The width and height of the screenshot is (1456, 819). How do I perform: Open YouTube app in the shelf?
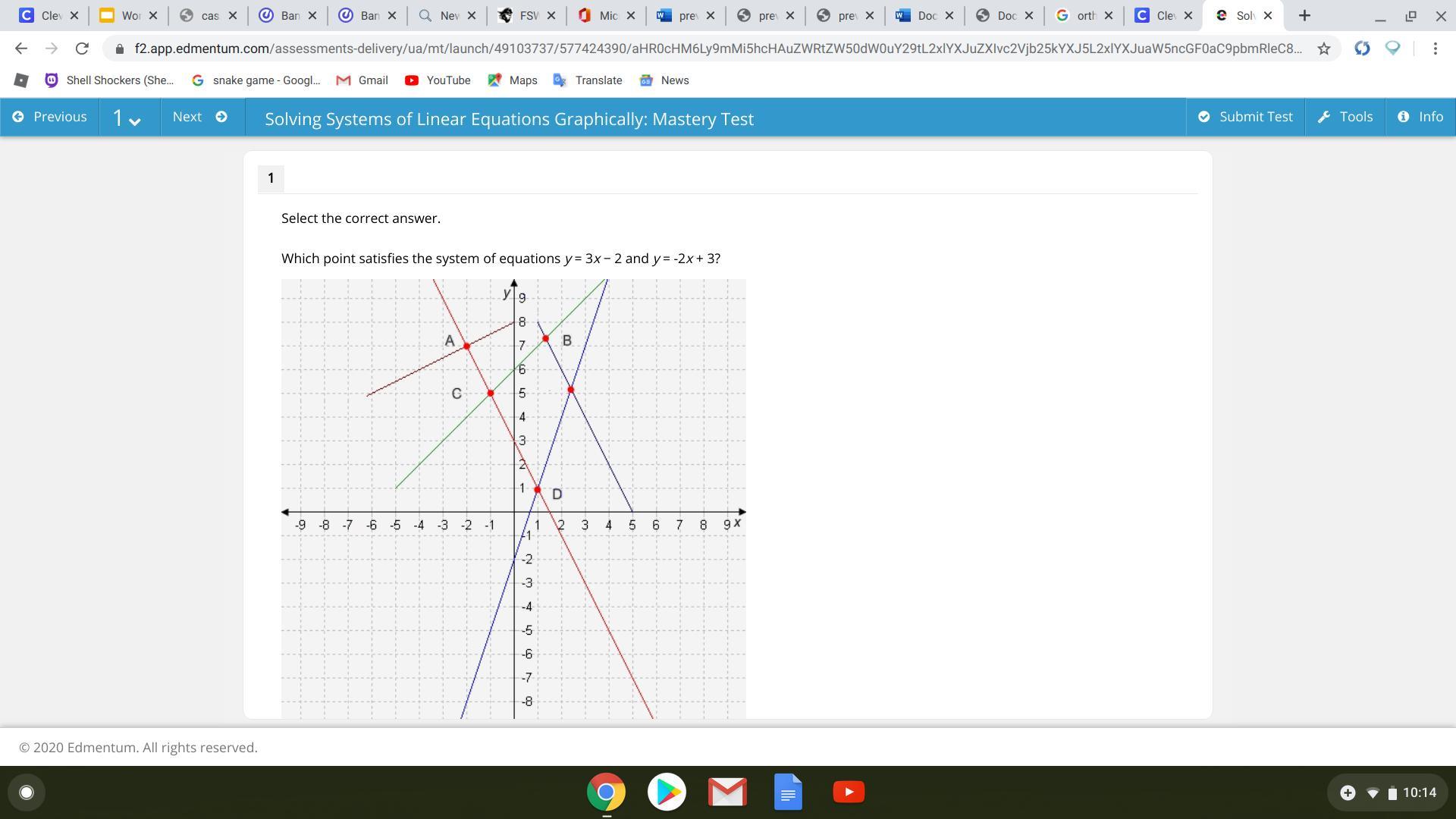pos(849,792)
